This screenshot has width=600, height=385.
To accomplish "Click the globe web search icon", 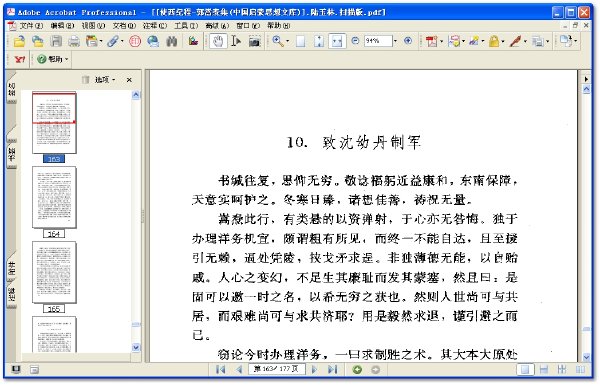I will [x=153, y=41].
